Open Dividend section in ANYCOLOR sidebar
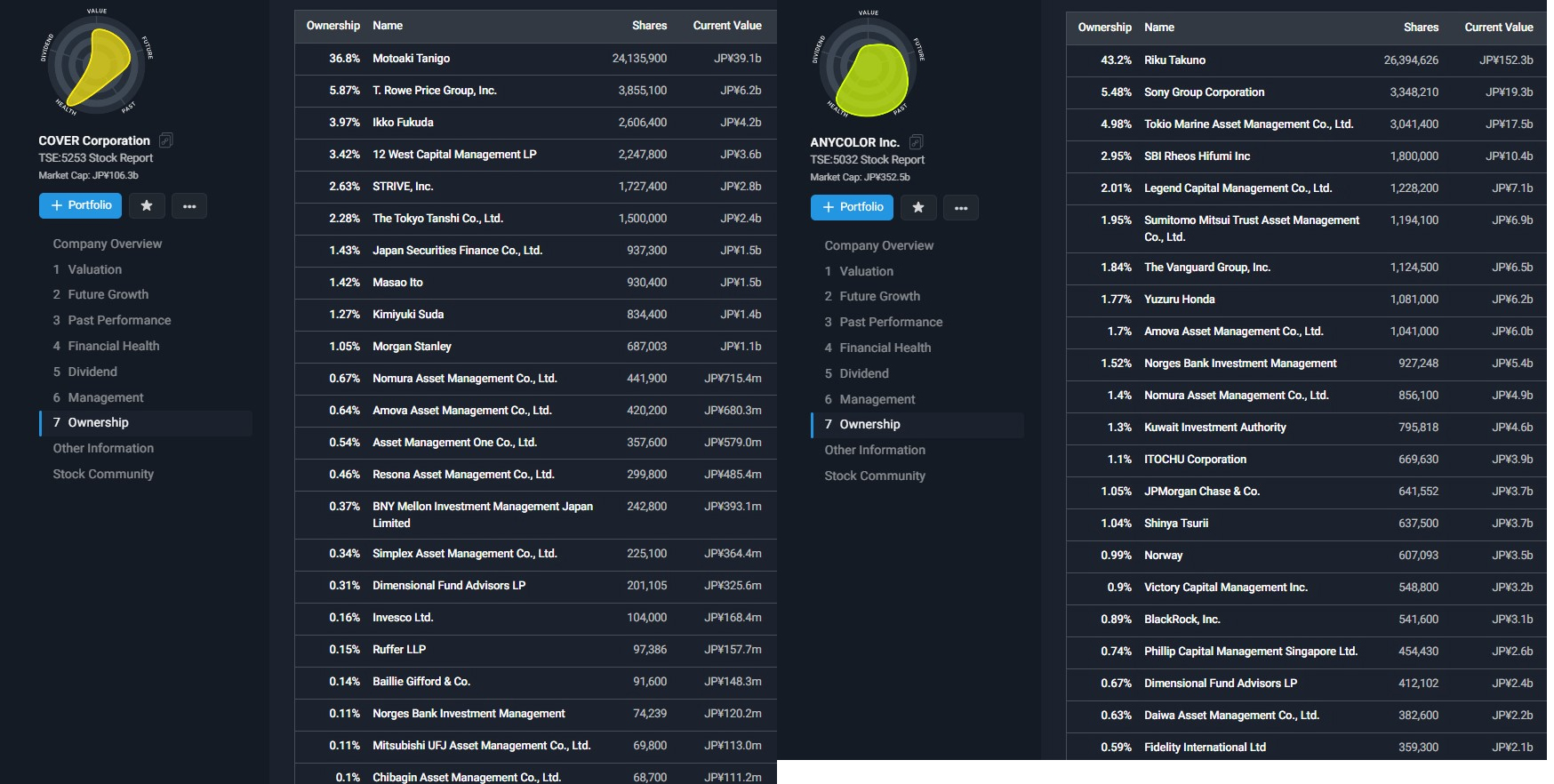 [x=857, y=373]
